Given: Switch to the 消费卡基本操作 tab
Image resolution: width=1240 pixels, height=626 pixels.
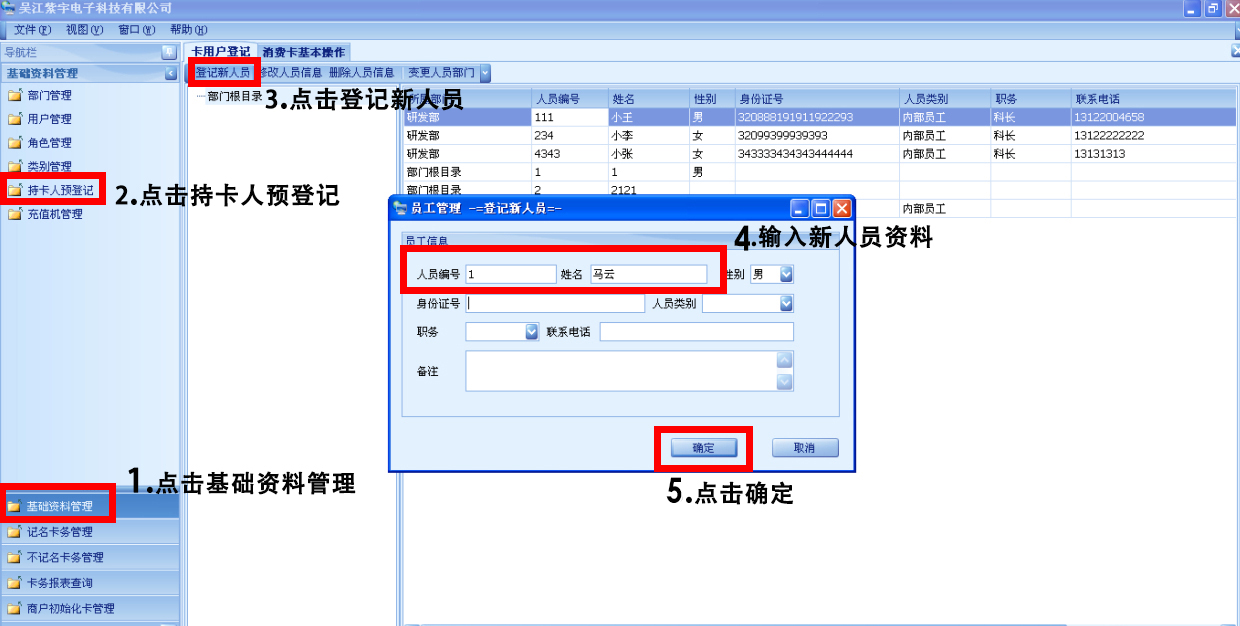Looking at the screenshot, I should tap(303, 52).
